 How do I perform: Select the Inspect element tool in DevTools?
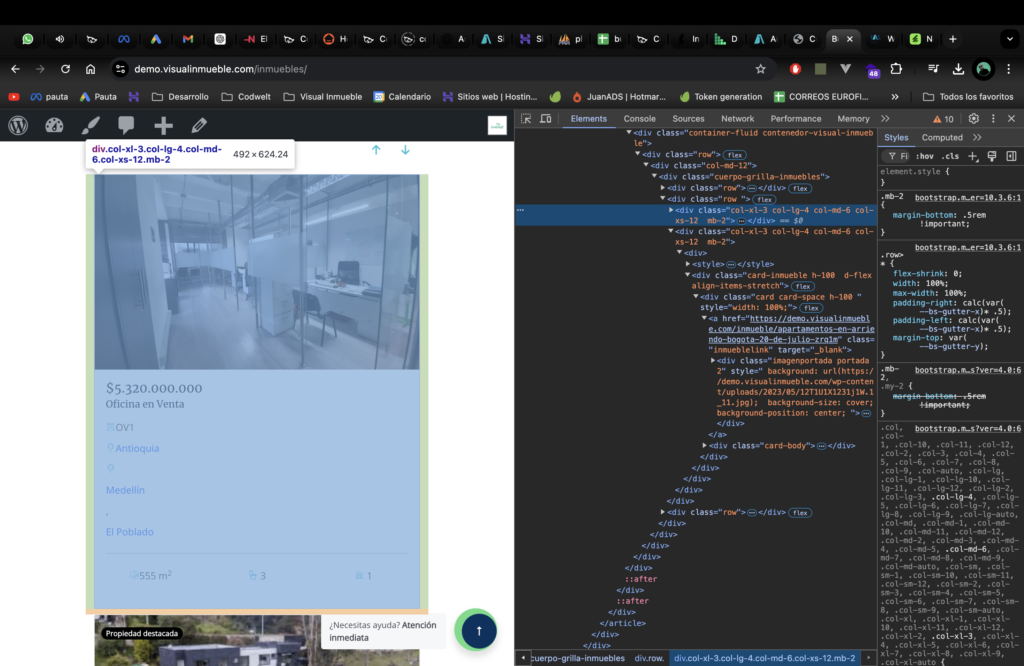click(524, 118)
